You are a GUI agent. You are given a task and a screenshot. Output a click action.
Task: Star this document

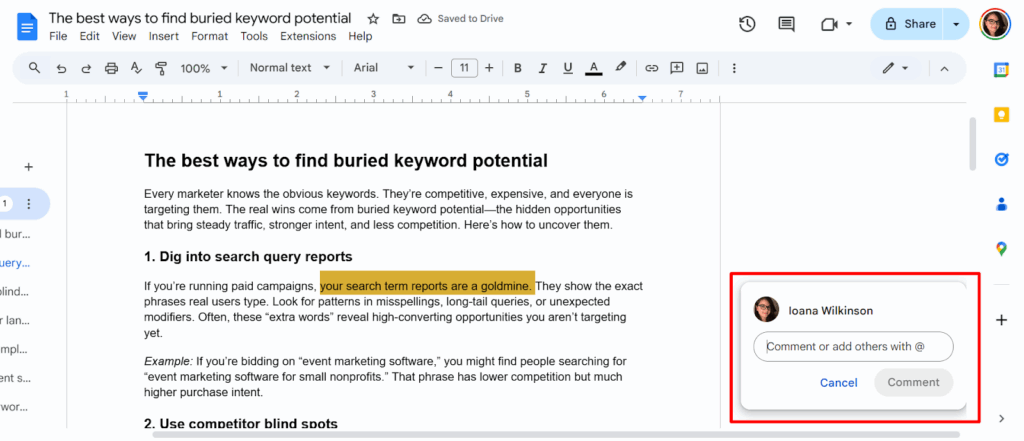(x=373, y=19)
